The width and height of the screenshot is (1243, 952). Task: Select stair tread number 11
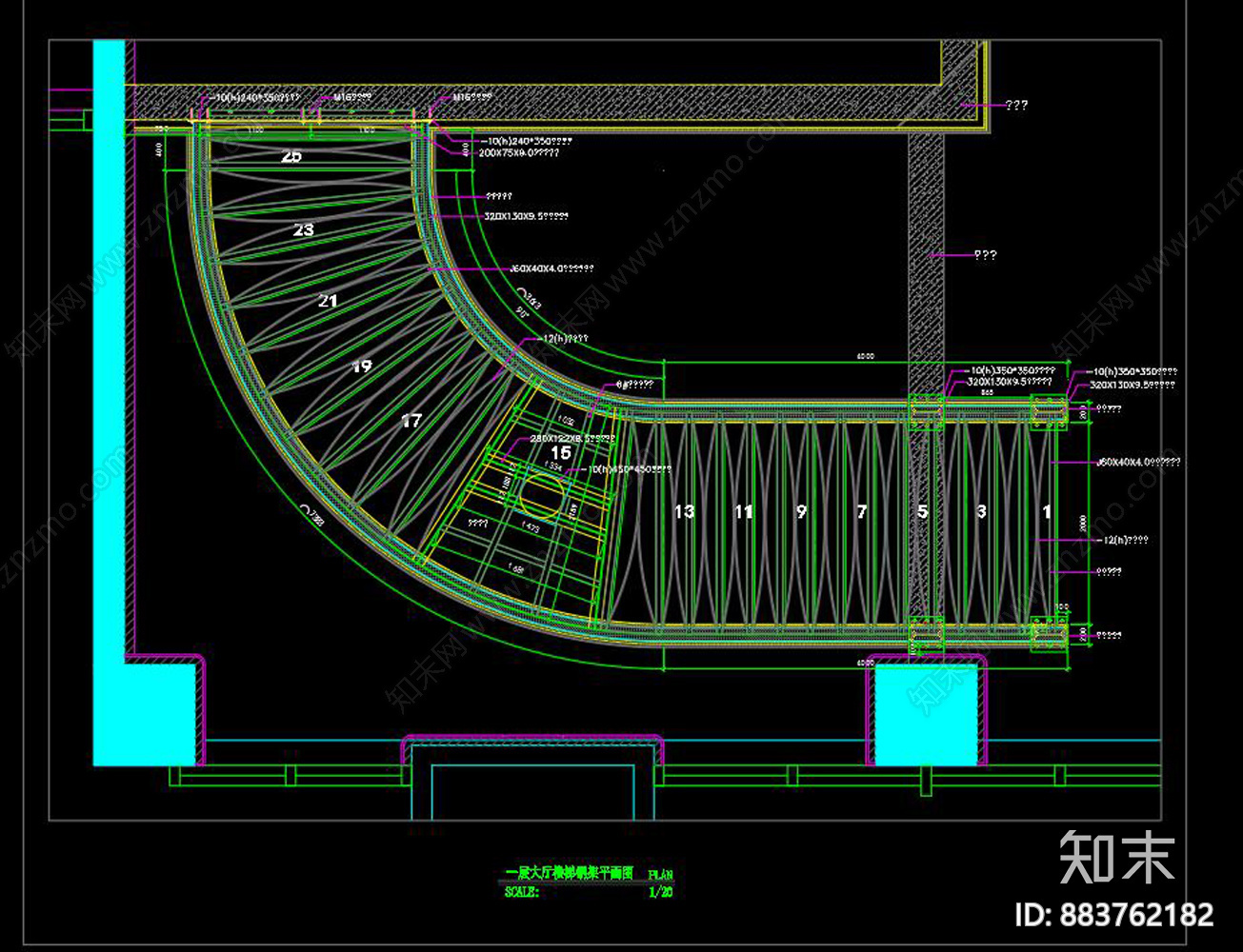744,512
